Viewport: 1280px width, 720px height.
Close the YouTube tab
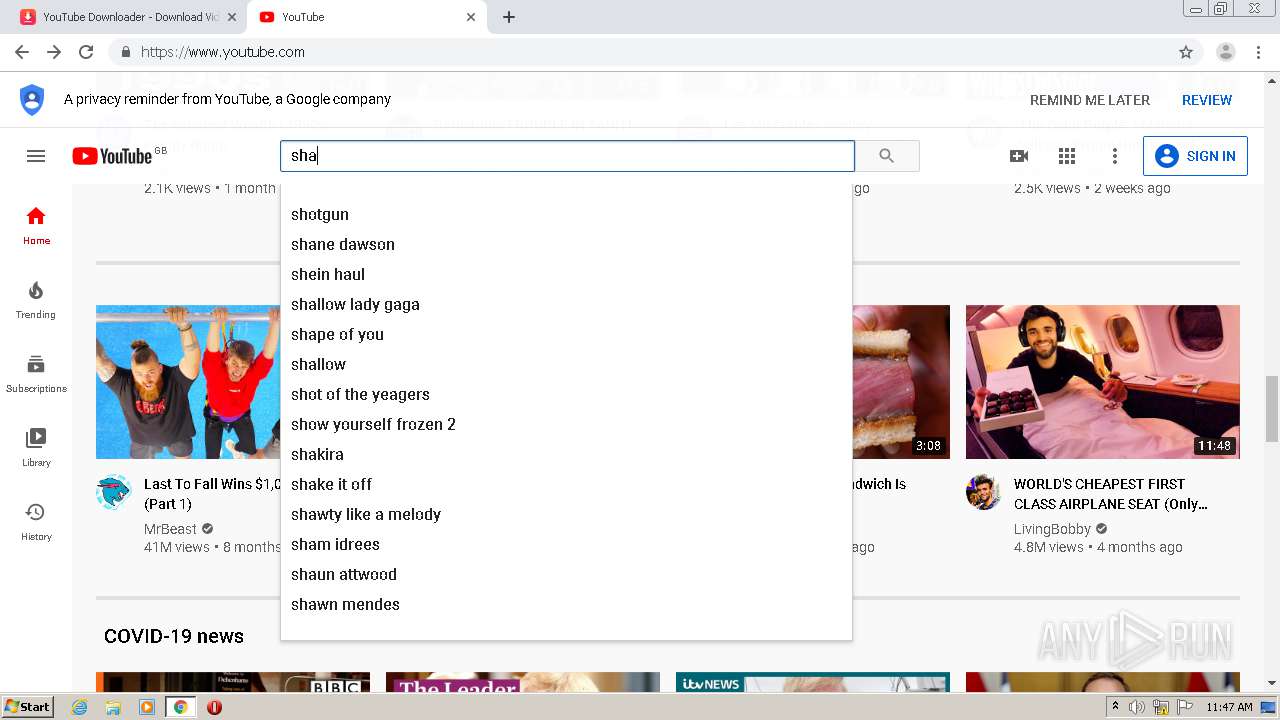(471, 17)
